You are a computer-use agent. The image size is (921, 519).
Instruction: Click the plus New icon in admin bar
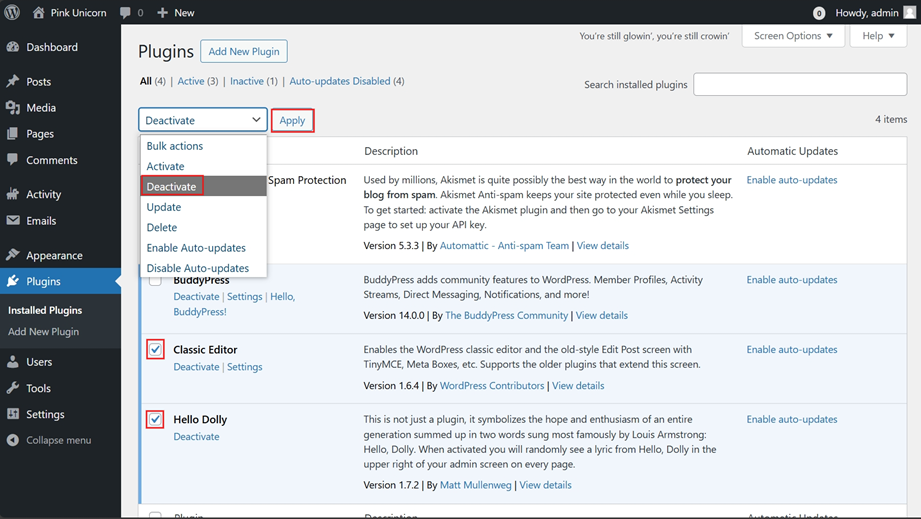click(x=163, y=12)
